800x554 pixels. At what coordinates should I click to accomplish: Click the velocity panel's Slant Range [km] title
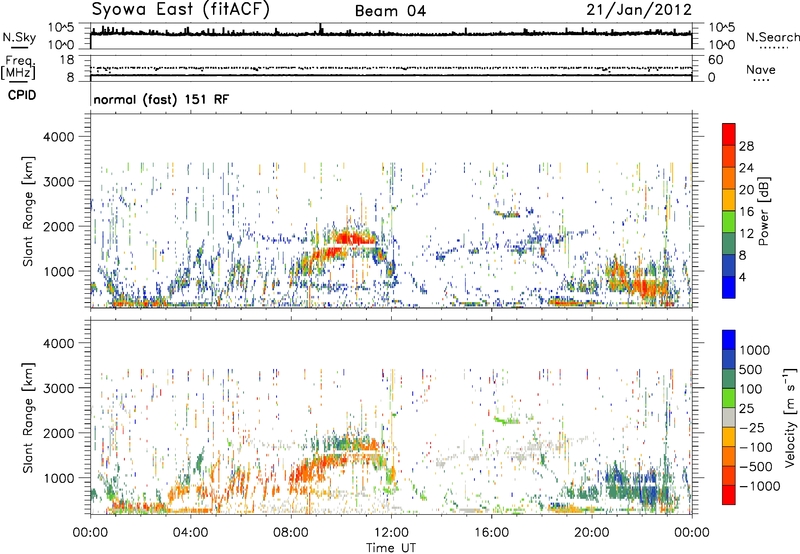(28, 417)
